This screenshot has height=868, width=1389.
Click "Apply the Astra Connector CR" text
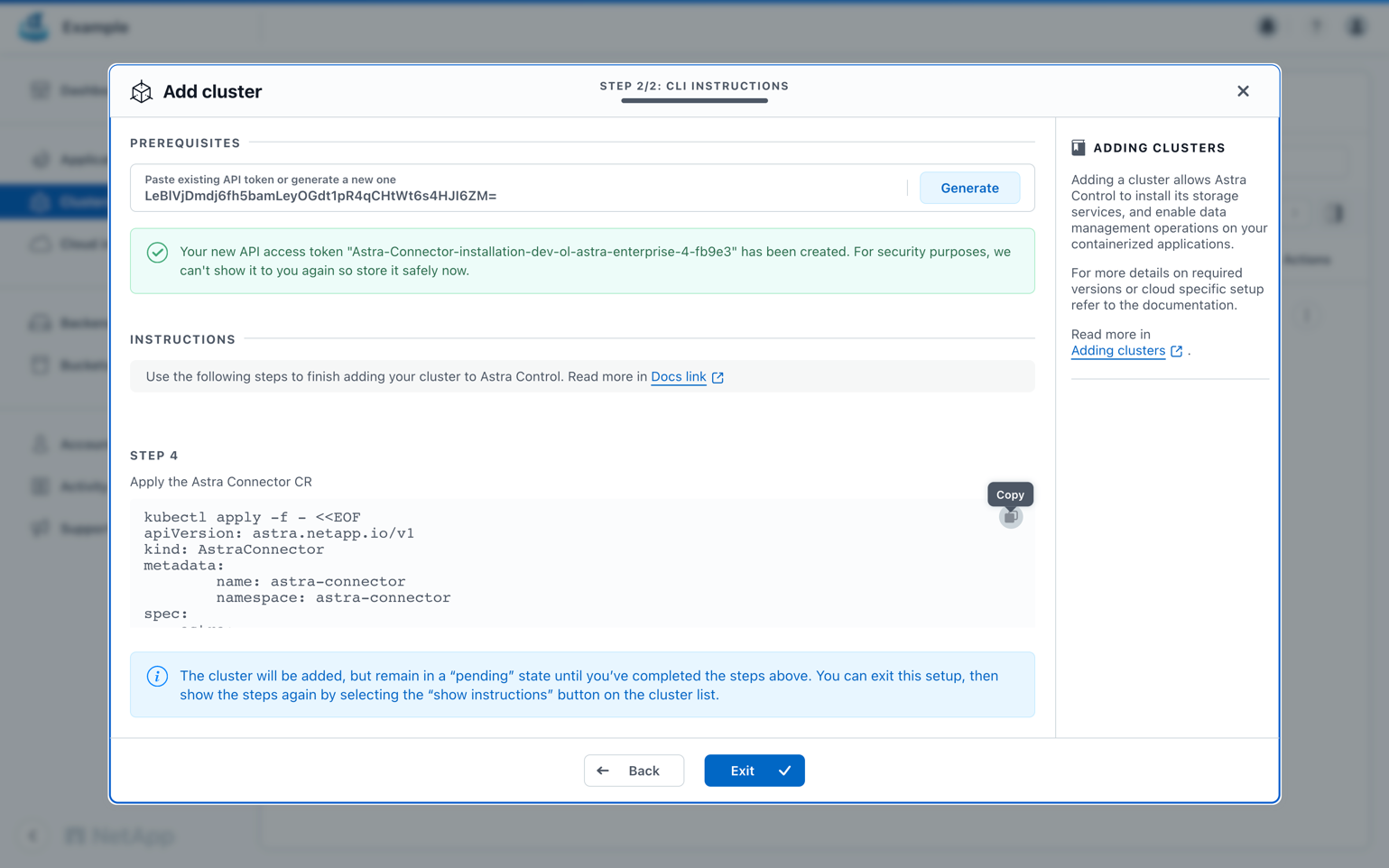tap(221, 482)
